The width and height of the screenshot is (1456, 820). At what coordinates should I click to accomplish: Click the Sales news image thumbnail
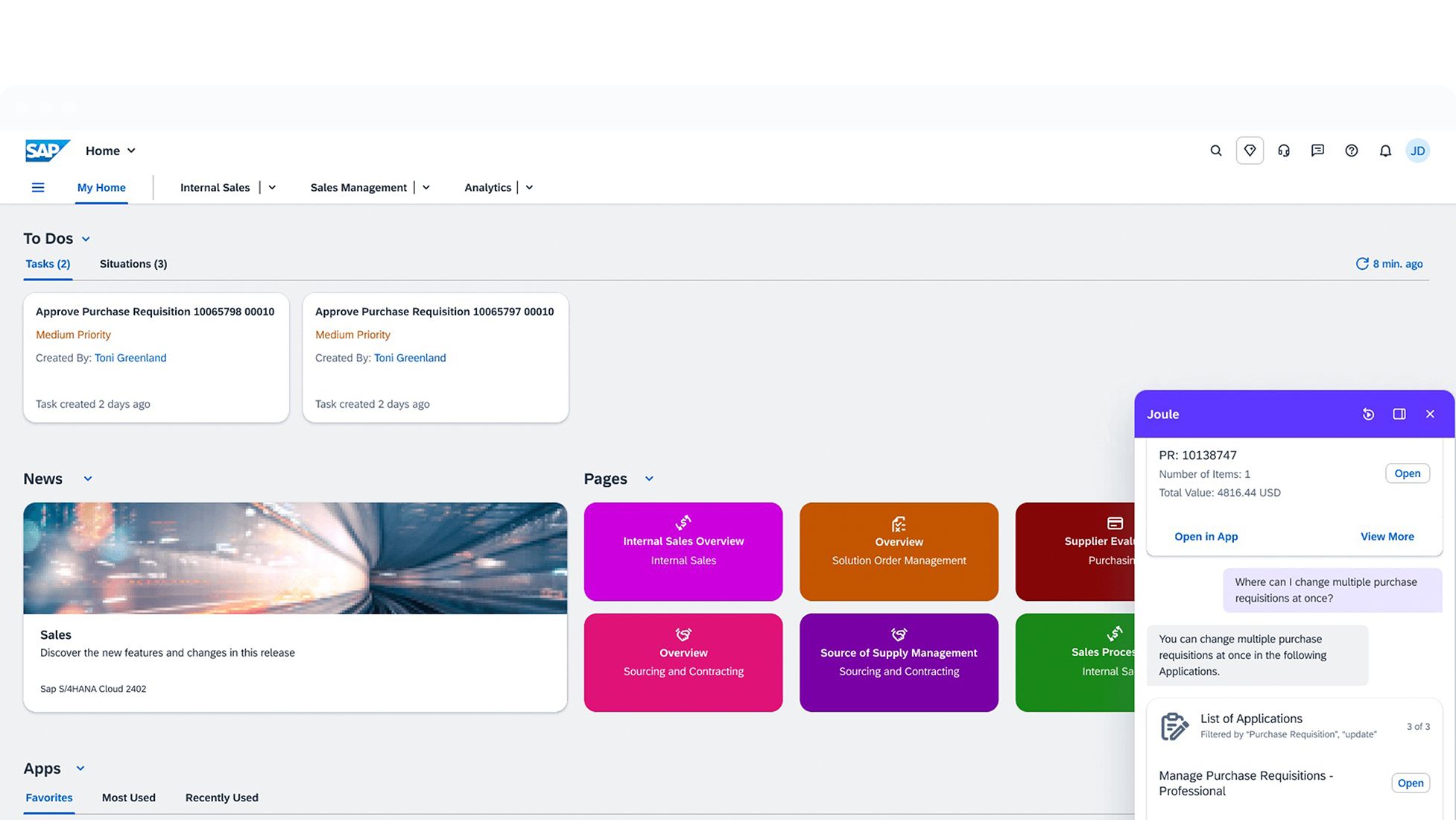[x=295, y=558]
